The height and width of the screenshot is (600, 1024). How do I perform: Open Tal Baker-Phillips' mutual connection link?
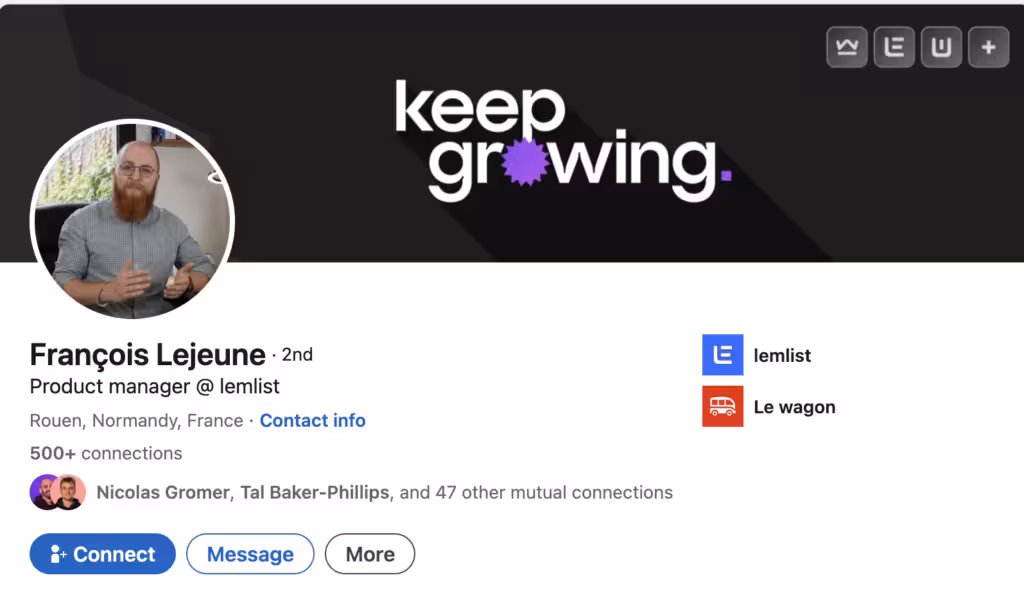315,492
